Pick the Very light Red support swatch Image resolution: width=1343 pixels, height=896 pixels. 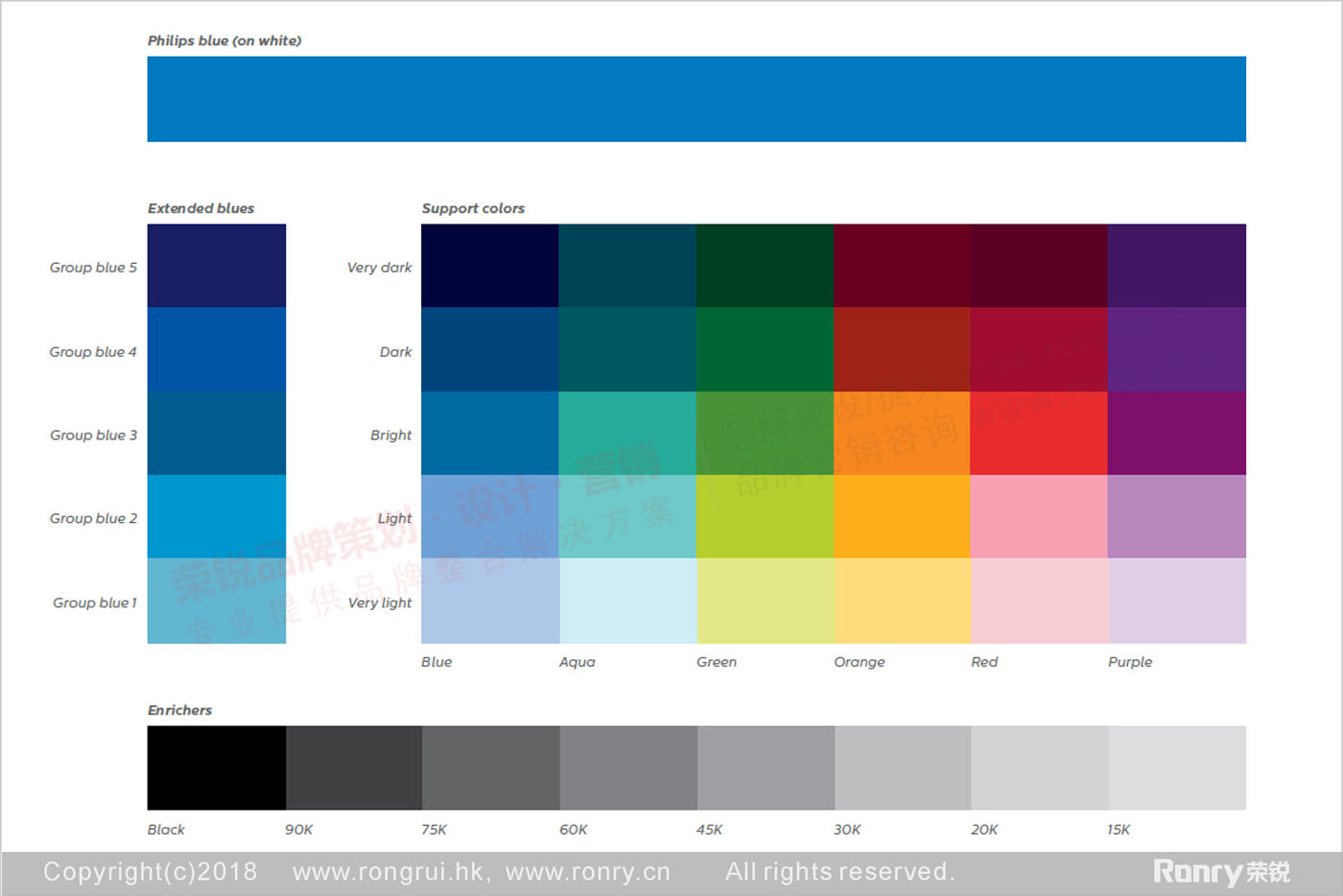(x=1039, y=601)
